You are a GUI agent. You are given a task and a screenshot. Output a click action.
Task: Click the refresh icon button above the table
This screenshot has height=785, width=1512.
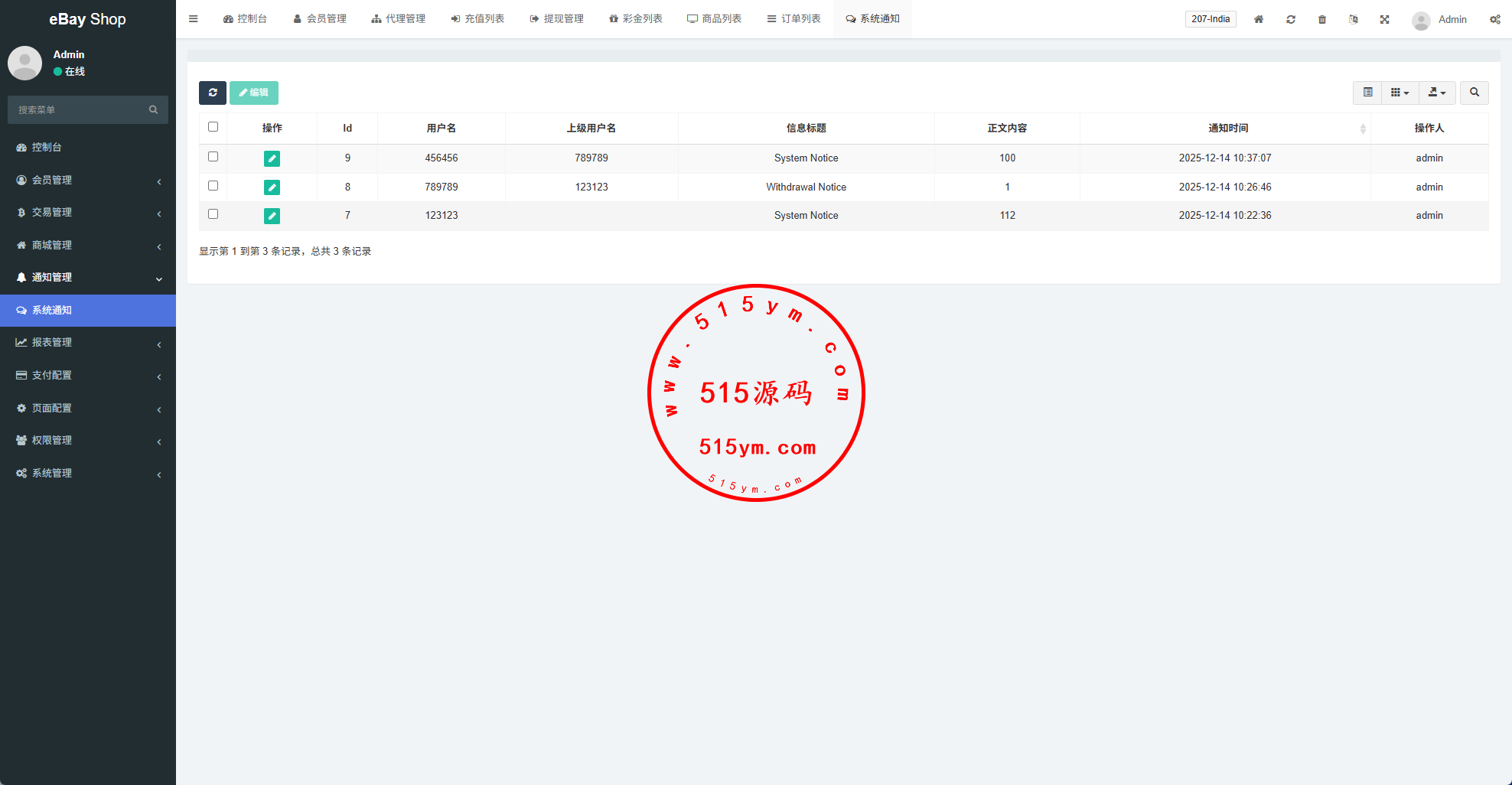(x=213, y=93)
